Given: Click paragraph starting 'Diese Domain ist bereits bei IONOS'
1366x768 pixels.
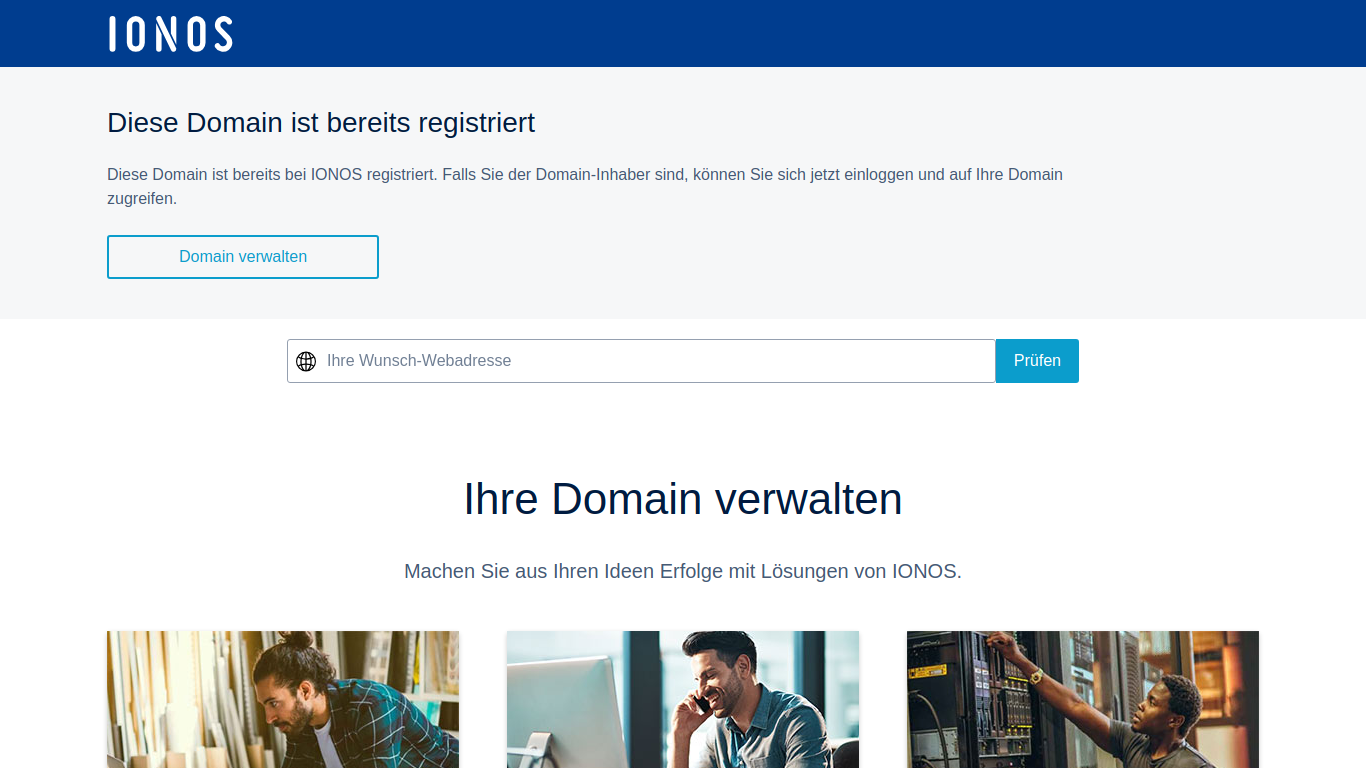Looking at the screenshot, I should pyautogui.click(x=585, y=186).
